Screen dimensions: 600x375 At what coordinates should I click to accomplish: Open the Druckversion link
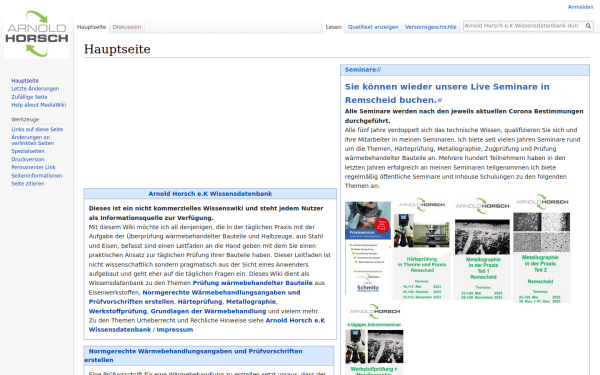(x=28, y=160)
